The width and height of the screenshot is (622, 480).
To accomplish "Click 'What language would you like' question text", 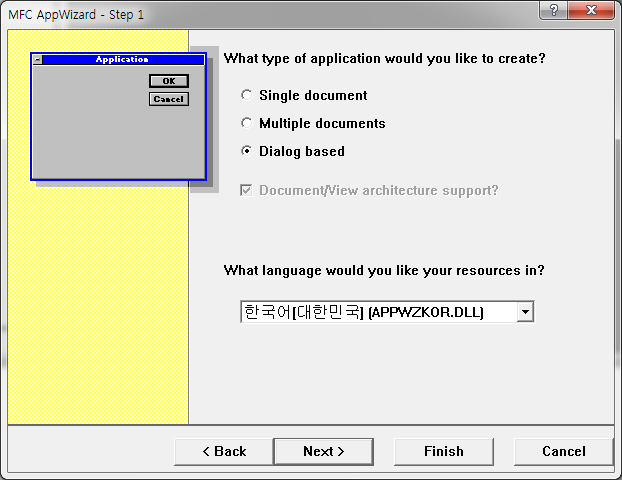I will tap(384, 271).
